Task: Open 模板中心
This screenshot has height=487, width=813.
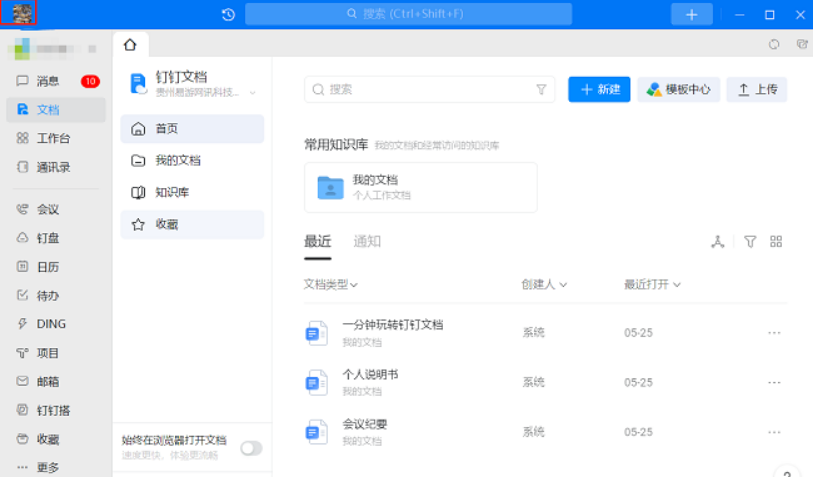Action: (x=678, y=90)
